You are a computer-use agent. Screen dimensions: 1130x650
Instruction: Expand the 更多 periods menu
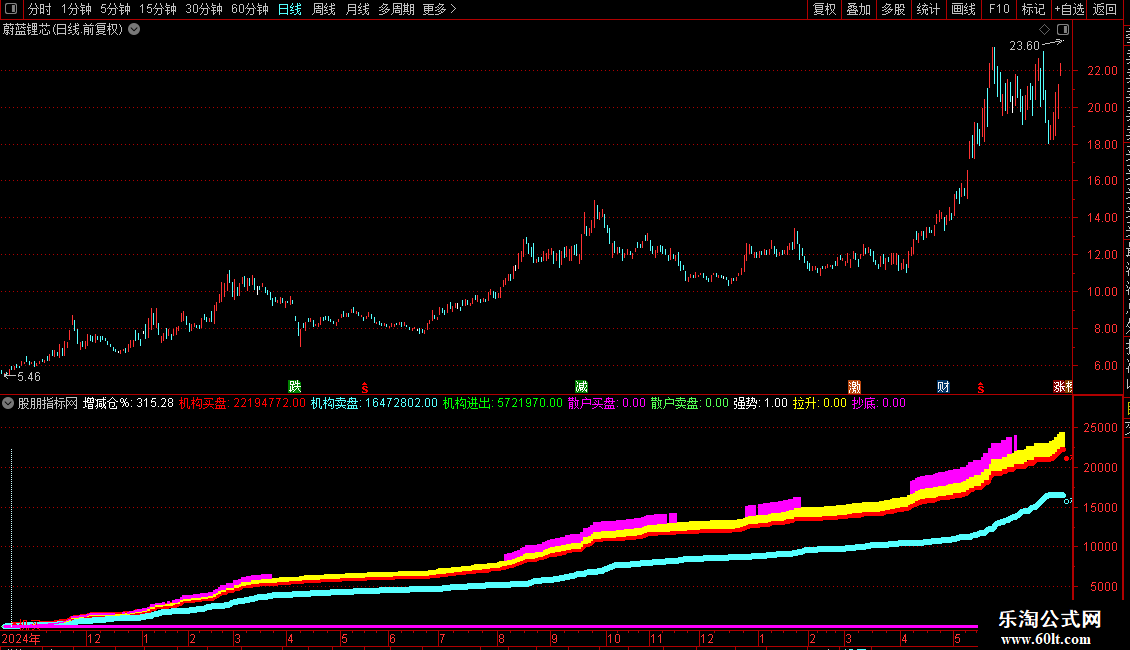pos(439,9)
